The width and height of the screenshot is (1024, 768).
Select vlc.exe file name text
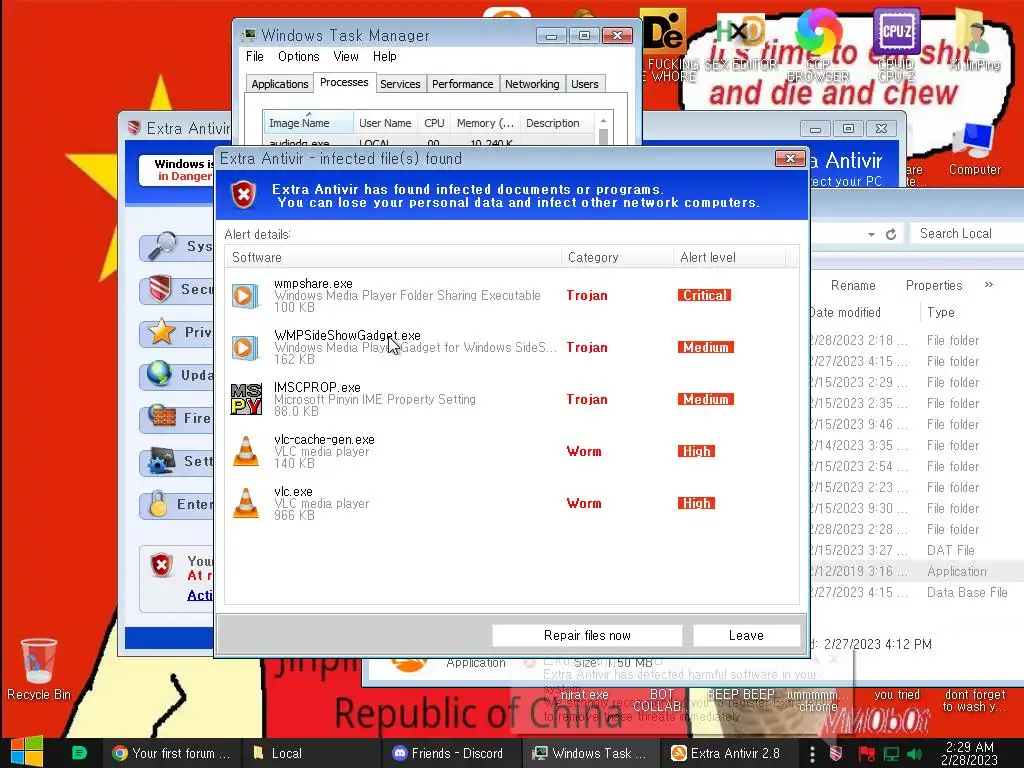pyautogui.click(x=293, y=491)
